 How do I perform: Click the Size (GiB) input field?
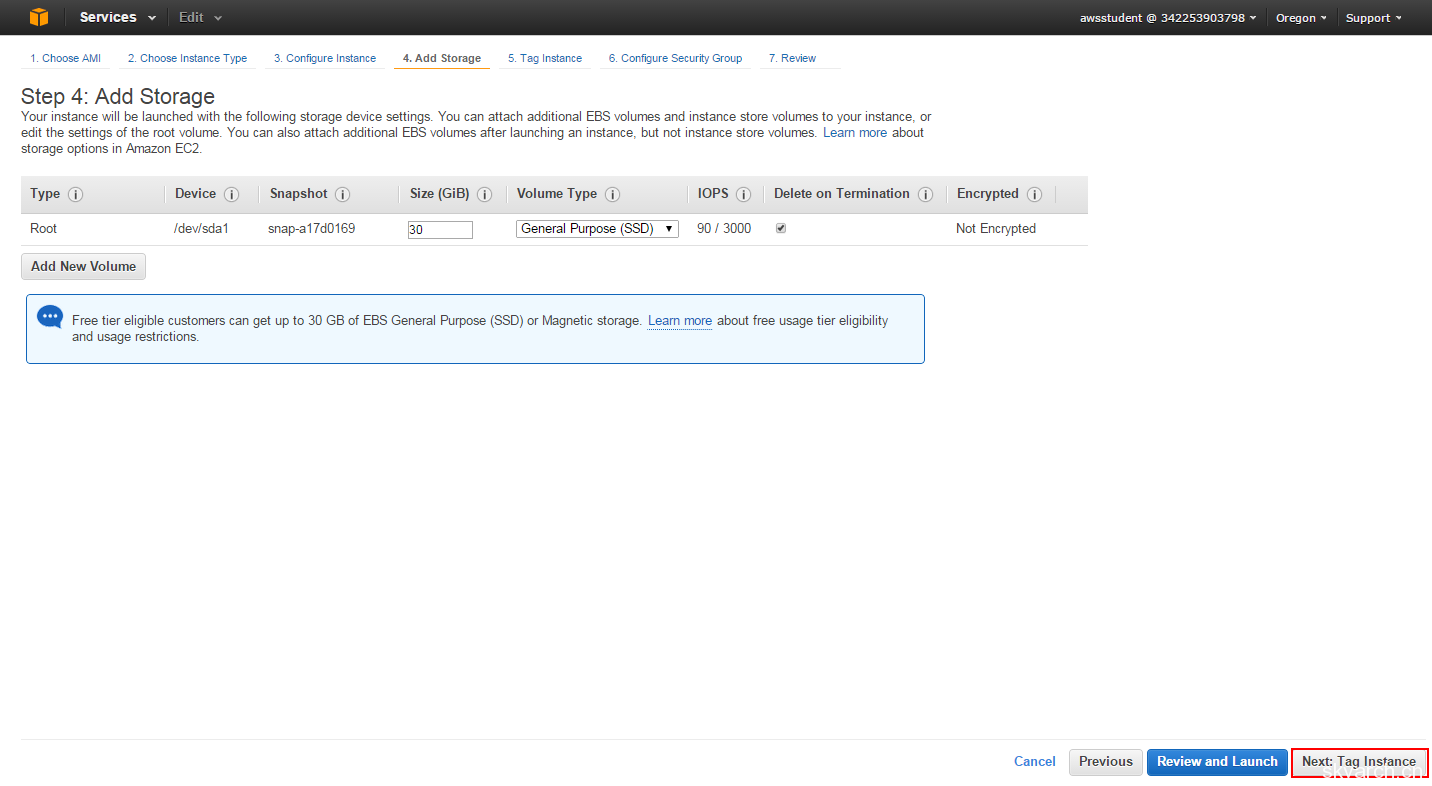[x=440, y=230]
